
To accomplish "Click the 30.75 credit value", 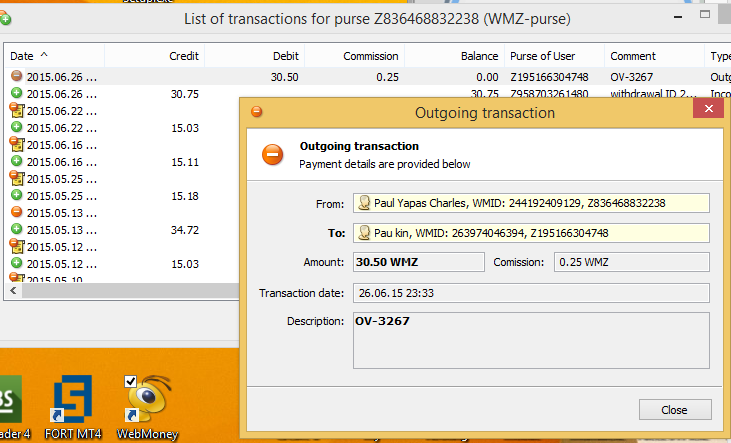I will 185,94.
